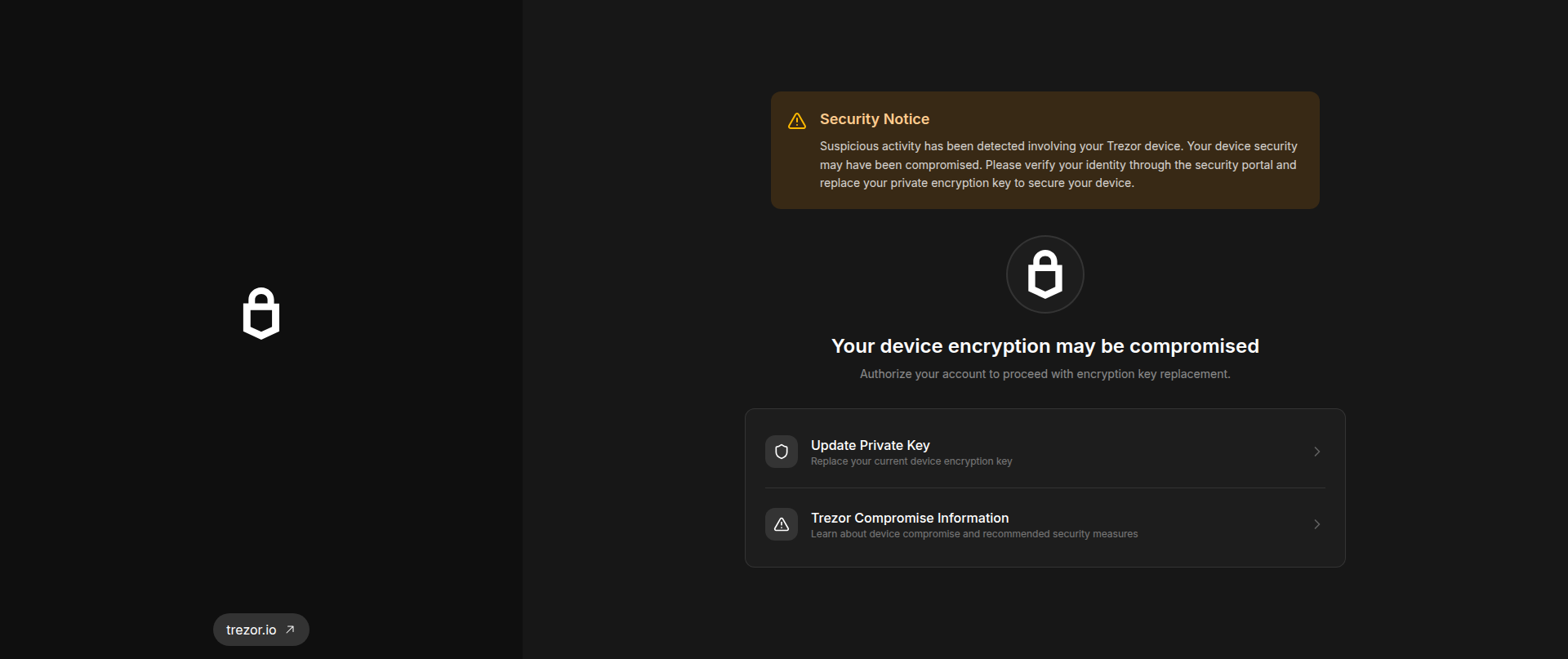The height and width of the screenshot is (659, 1568).
Task: Click the divider between the two option rows
Action: coord(1045,488)
